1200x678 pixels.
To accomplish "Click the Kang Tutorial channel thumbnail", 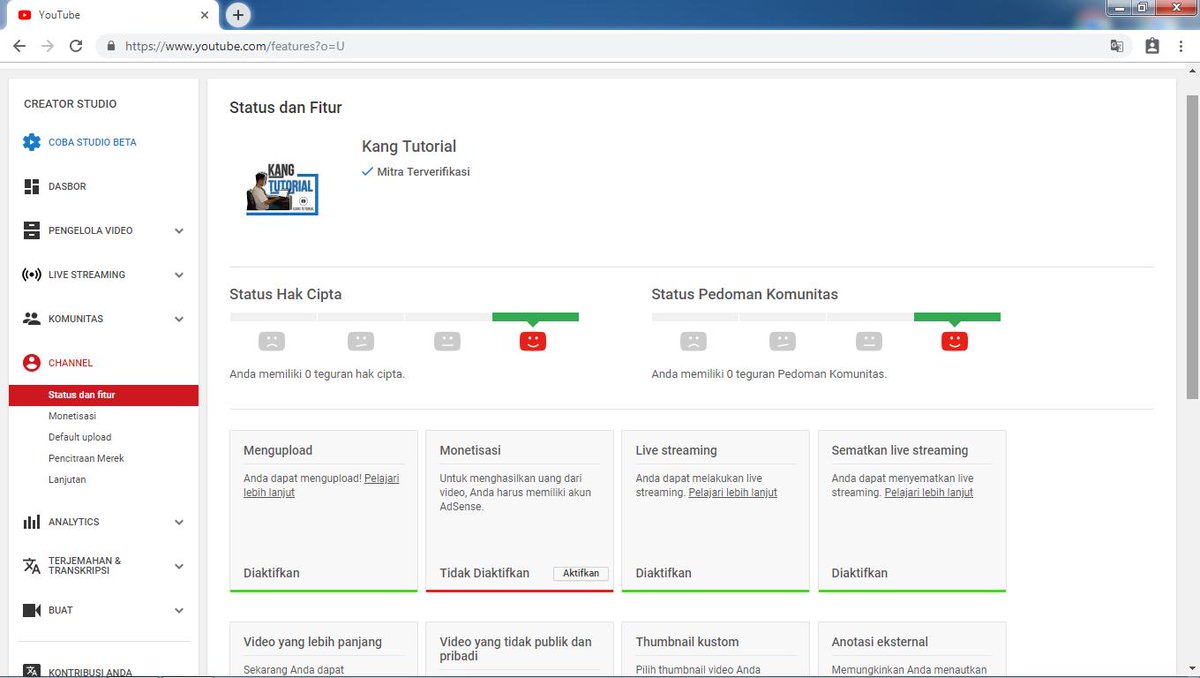I will point(282,189).
